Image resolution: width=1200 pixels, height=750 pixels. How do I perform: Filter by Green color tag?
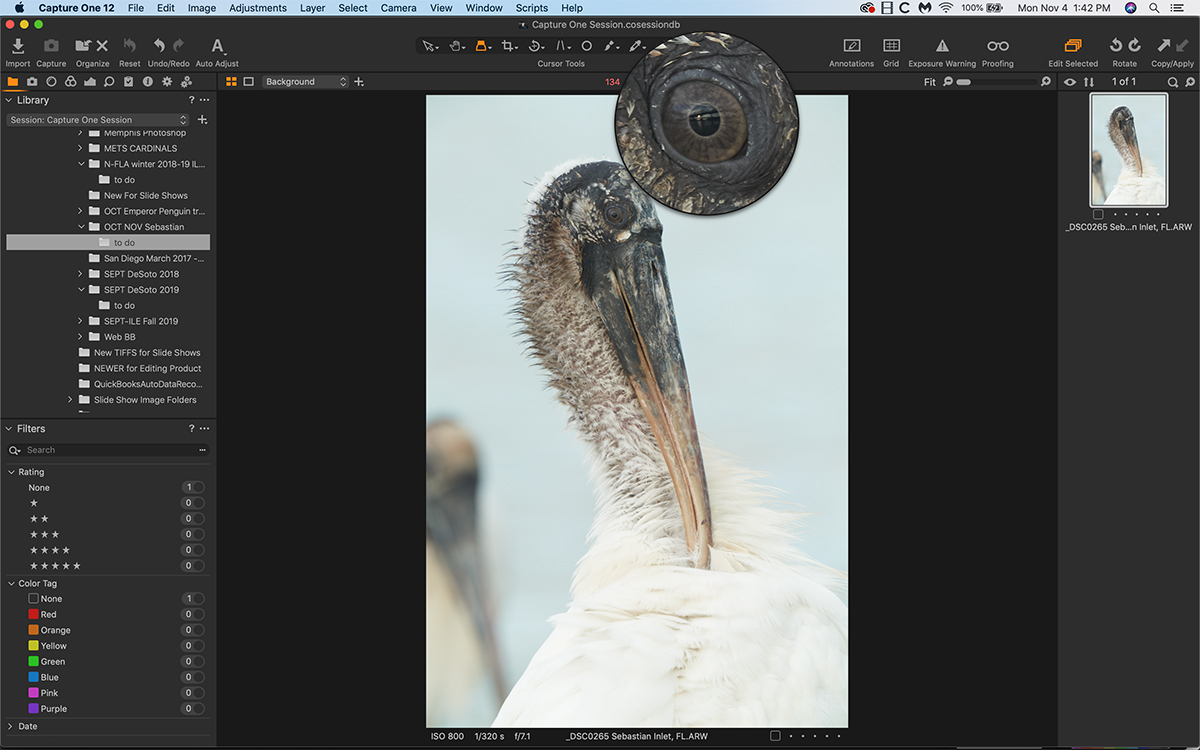[x=34, y=661]
